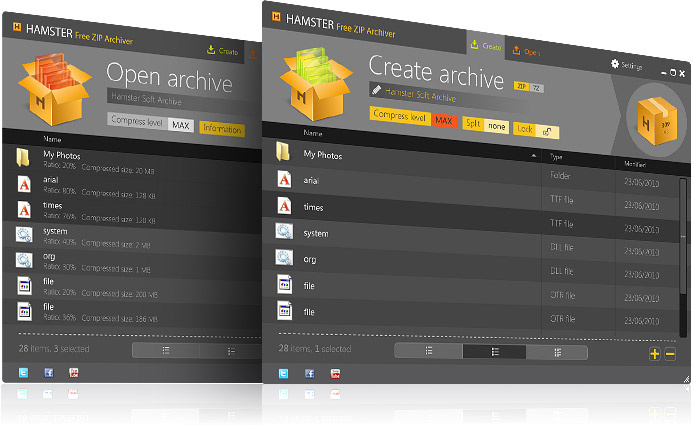Image resolution: width=694 pixels, height=425 pixels.
Task: Click 'Folder' type cell for My Photos
Action: (x=560, y=176)
